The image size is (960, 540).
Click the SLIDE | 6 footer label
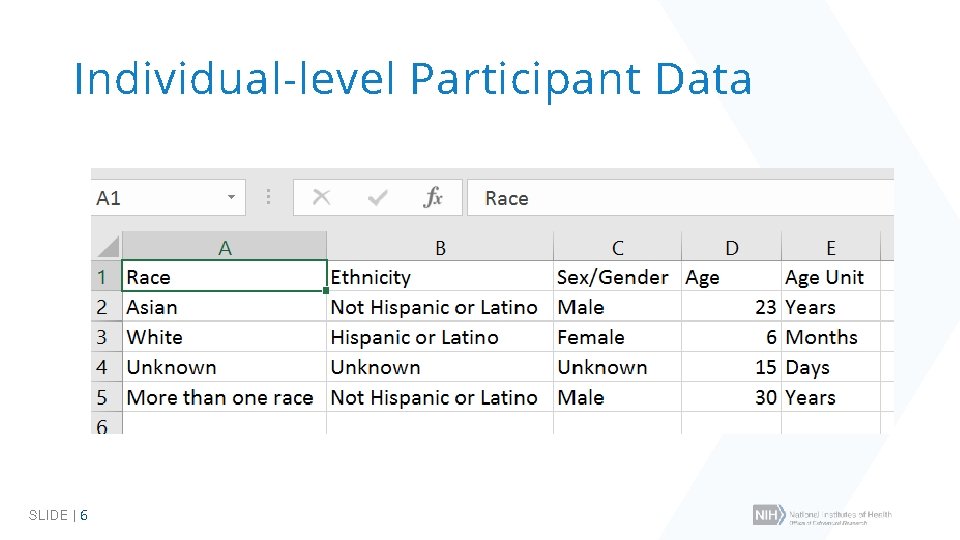[x=58, y=515]
